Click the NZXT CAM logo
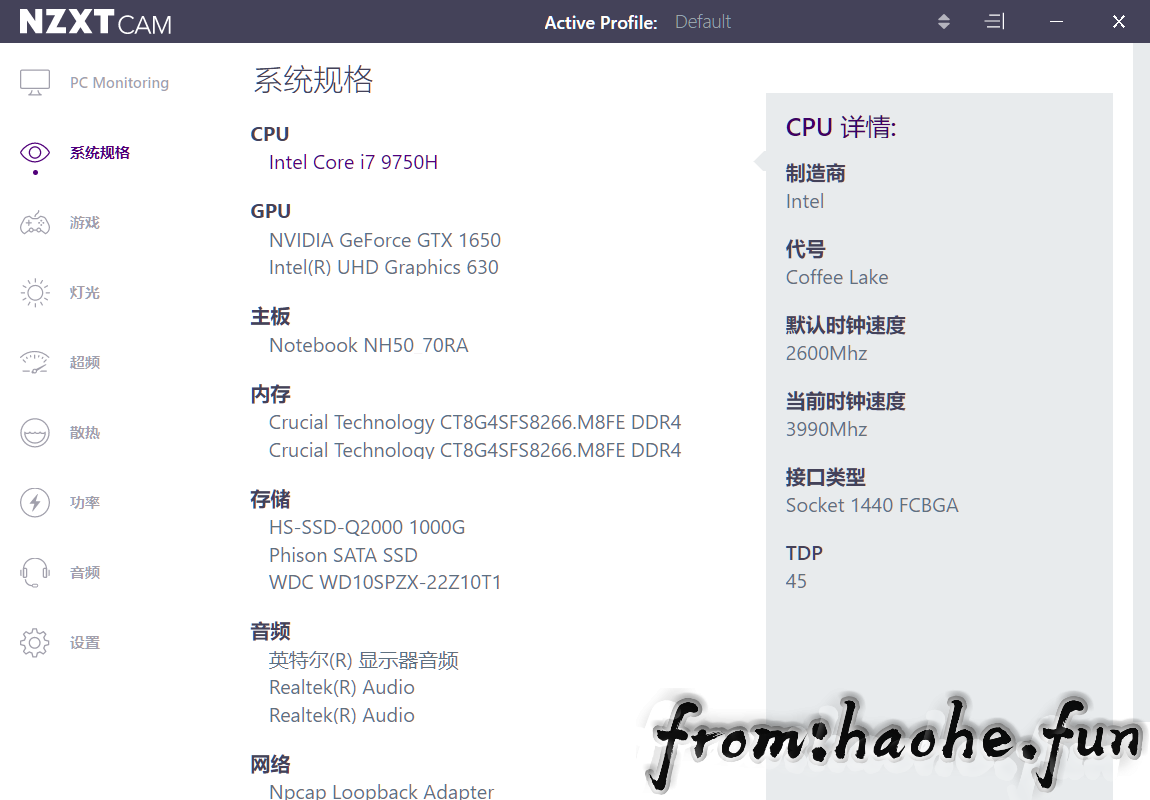 [95, 22]
